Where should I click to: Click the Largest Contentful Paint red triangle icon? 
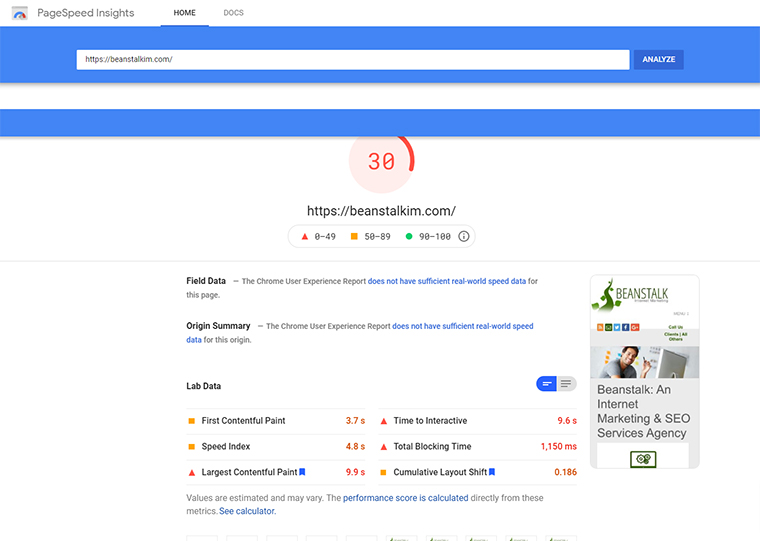[191, 472]
